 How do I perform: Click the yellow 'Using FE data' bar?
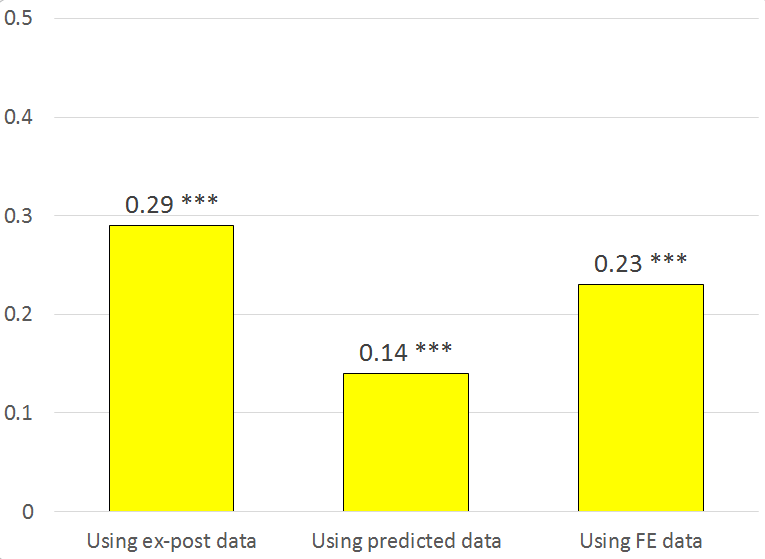click(x=641, y=398)
